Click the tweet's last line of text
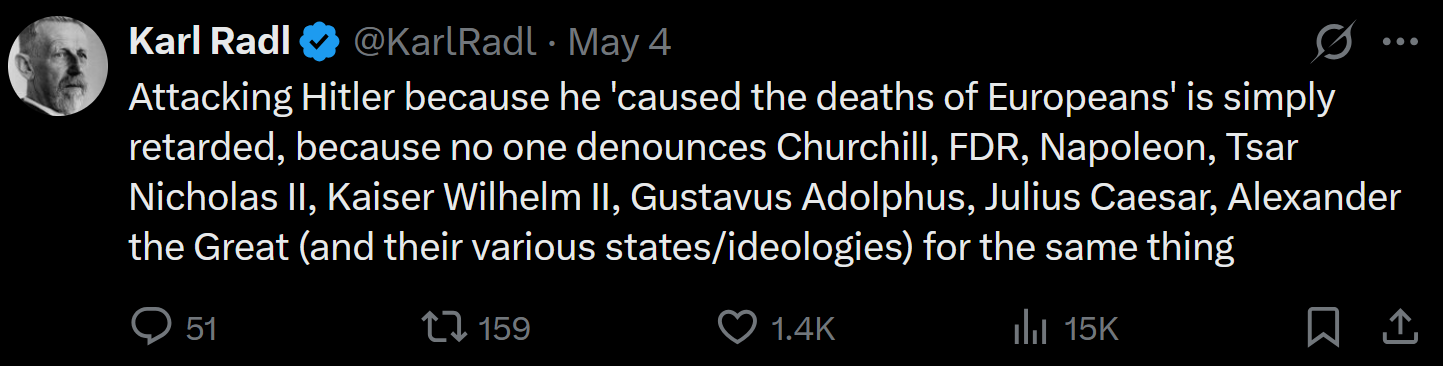 [682, 246]
